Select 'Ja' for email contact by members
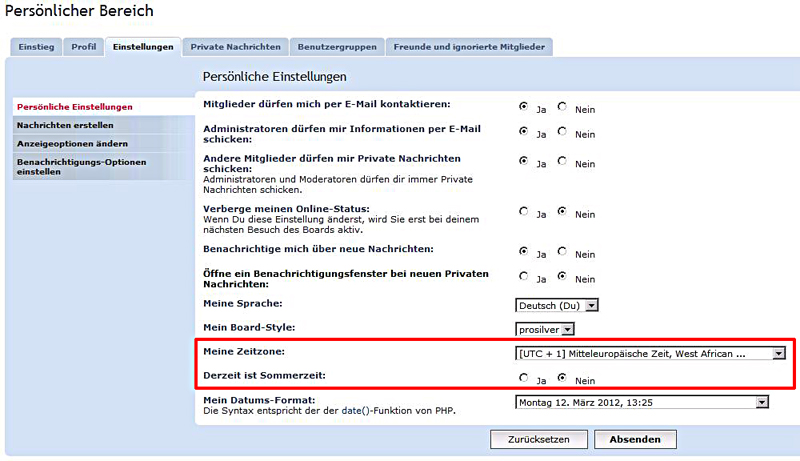This screenshot has width=800, height=461. [523, 105]
